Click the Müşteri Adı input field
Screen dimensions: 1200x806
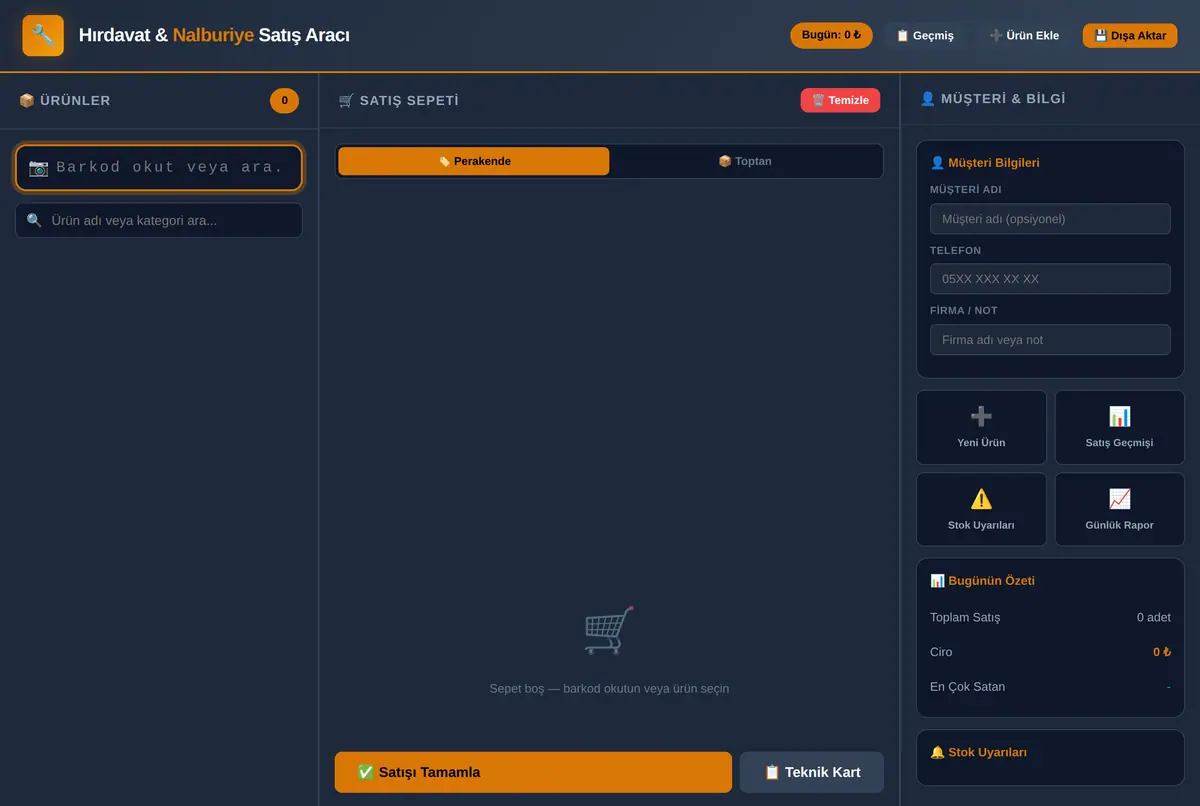(x=1050, y=219)
